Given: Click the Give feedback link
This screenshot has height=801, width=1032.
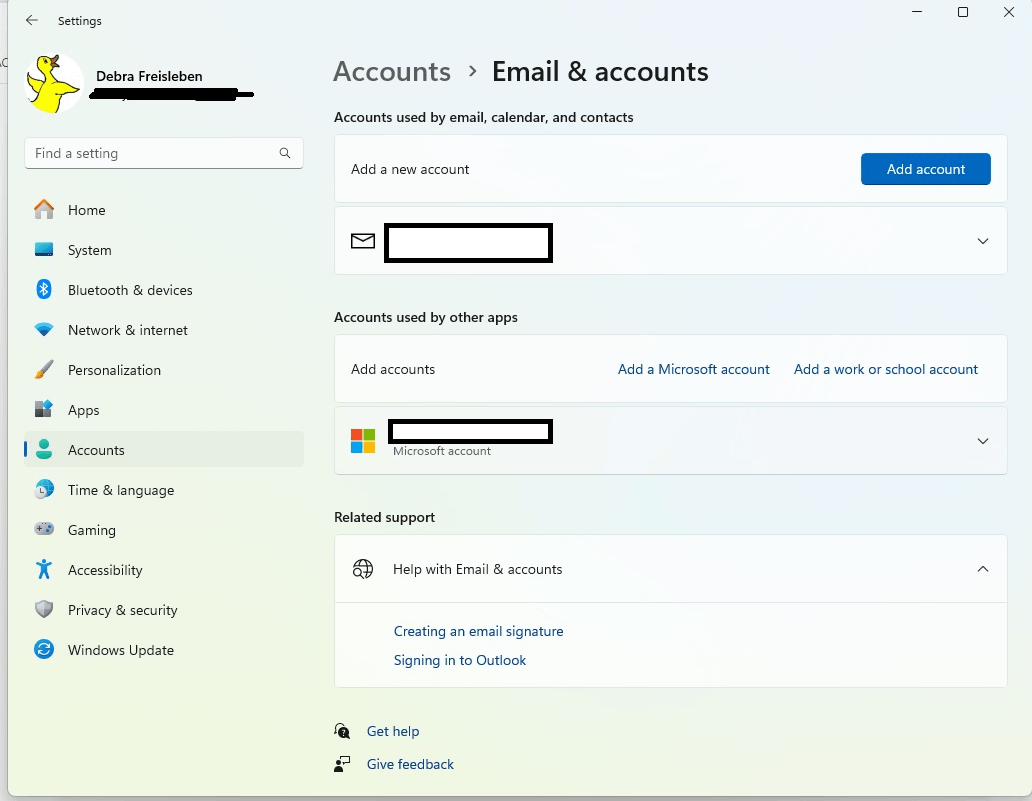Looking at the screenshot, I should (410, 764).
